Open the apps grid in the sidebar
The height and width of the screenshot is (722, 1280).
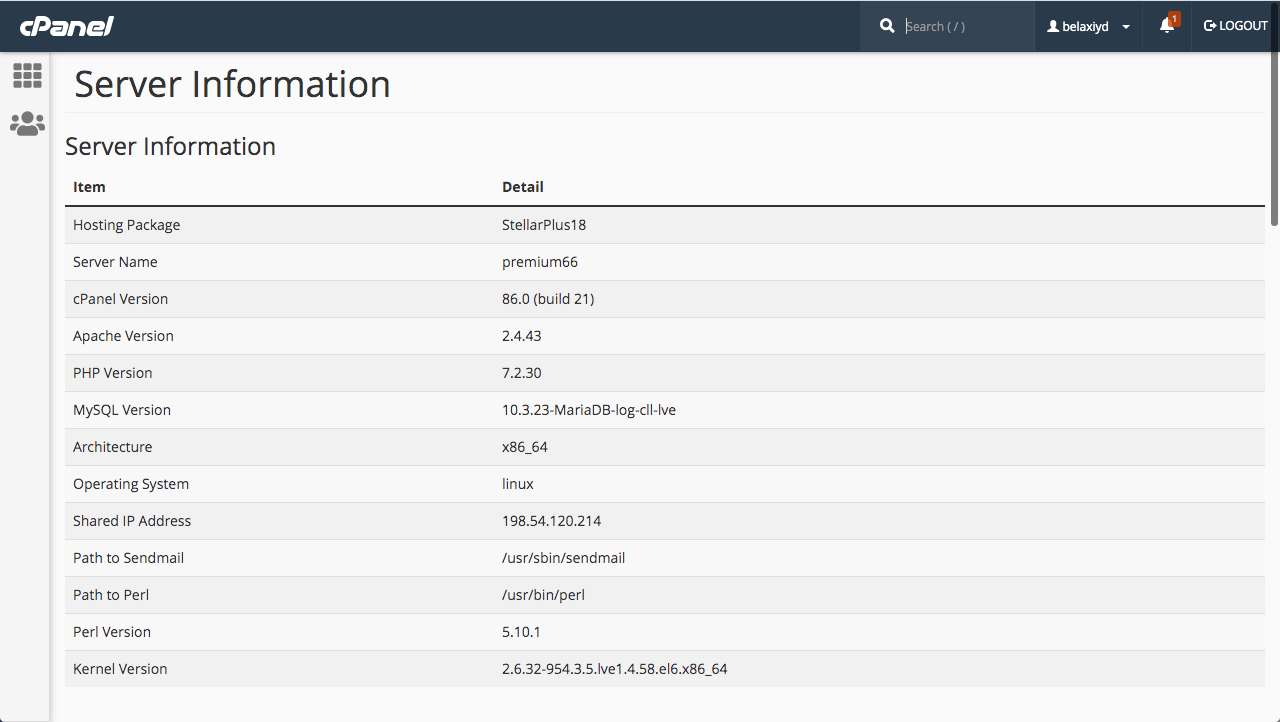click(x=27, y=76)
